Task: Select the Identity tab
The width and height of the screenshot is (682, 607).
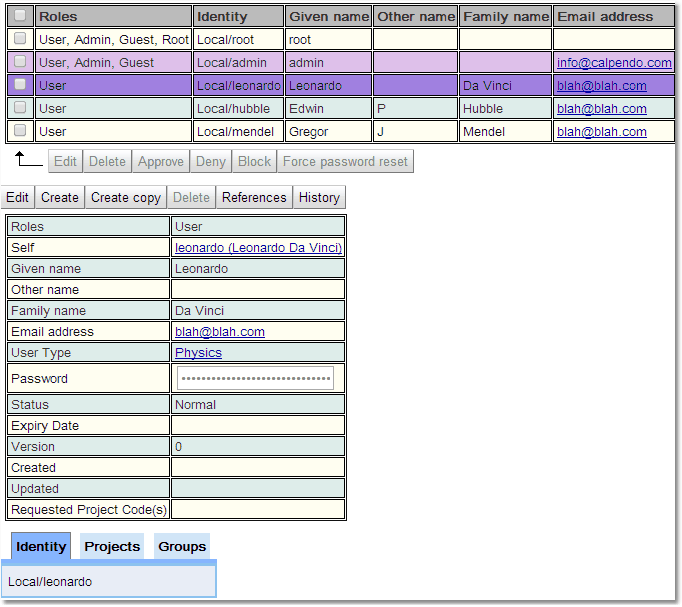Action: (x=41, y=546)
